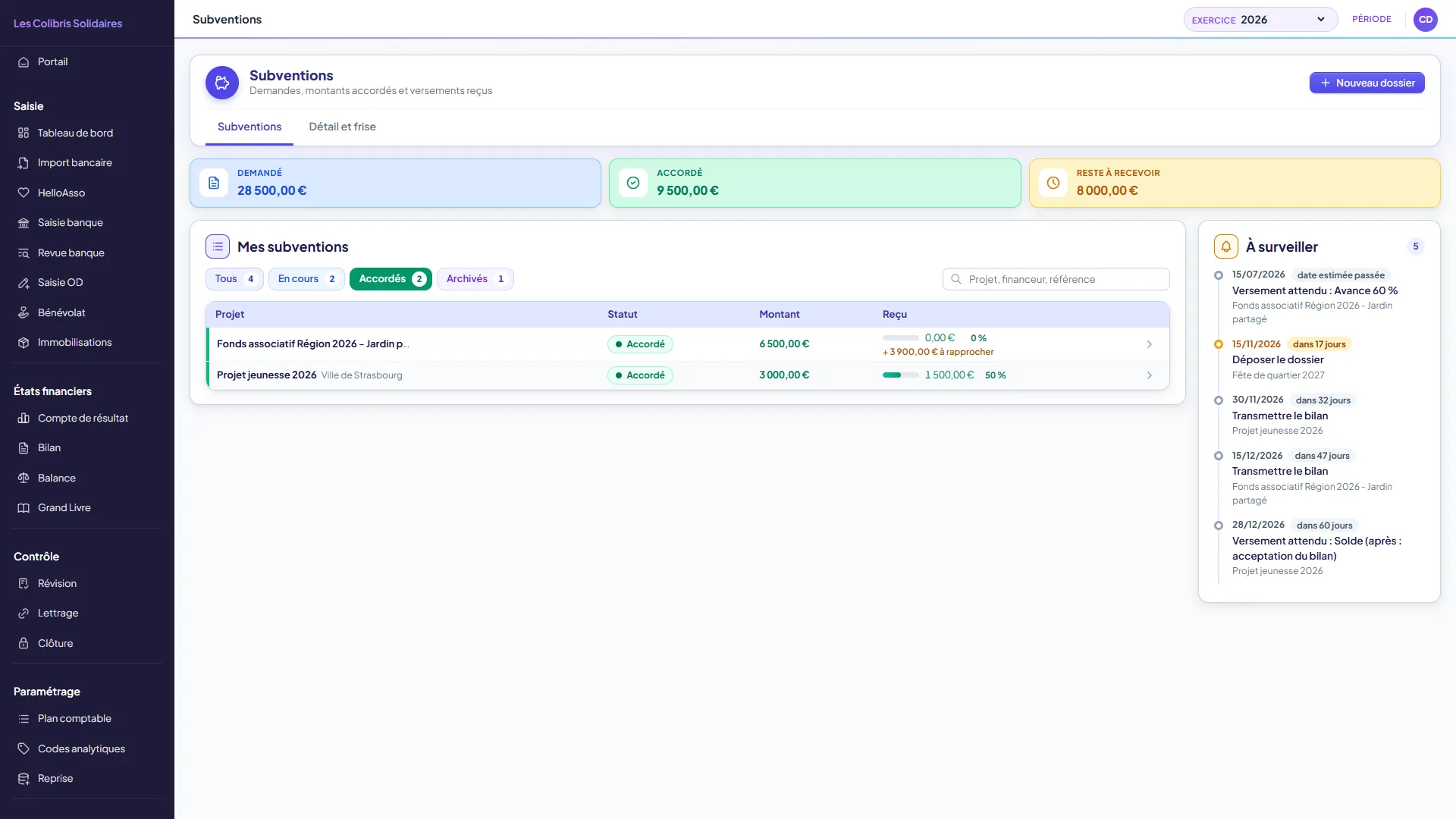1456x819 pixels.
Task: Open Grand Livre book icon
Action: pyautogui.click(x=24, y=508)
